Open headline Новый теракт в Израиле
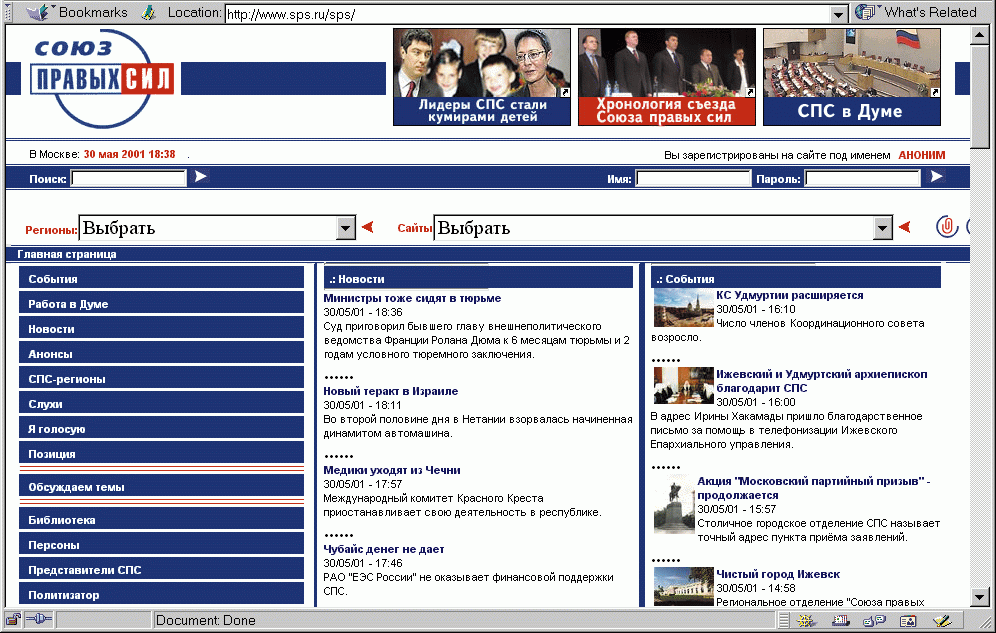This screenshot has height=633, width=996. (390, 391)
